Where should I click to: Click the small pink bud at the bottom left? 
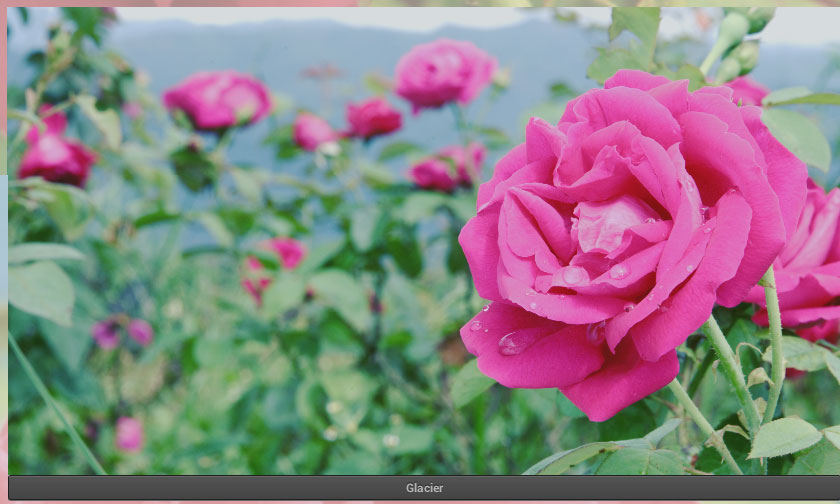pyautogui.click(x=128, y=434)
